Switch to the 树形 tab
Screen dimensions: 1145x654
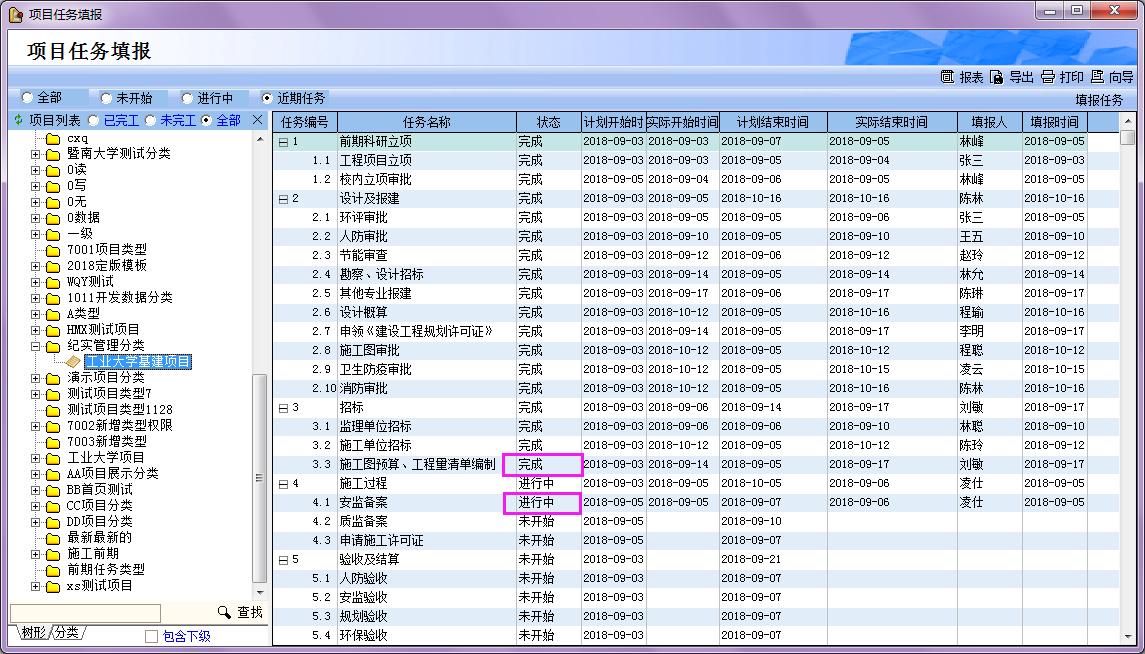pos(32,633)
